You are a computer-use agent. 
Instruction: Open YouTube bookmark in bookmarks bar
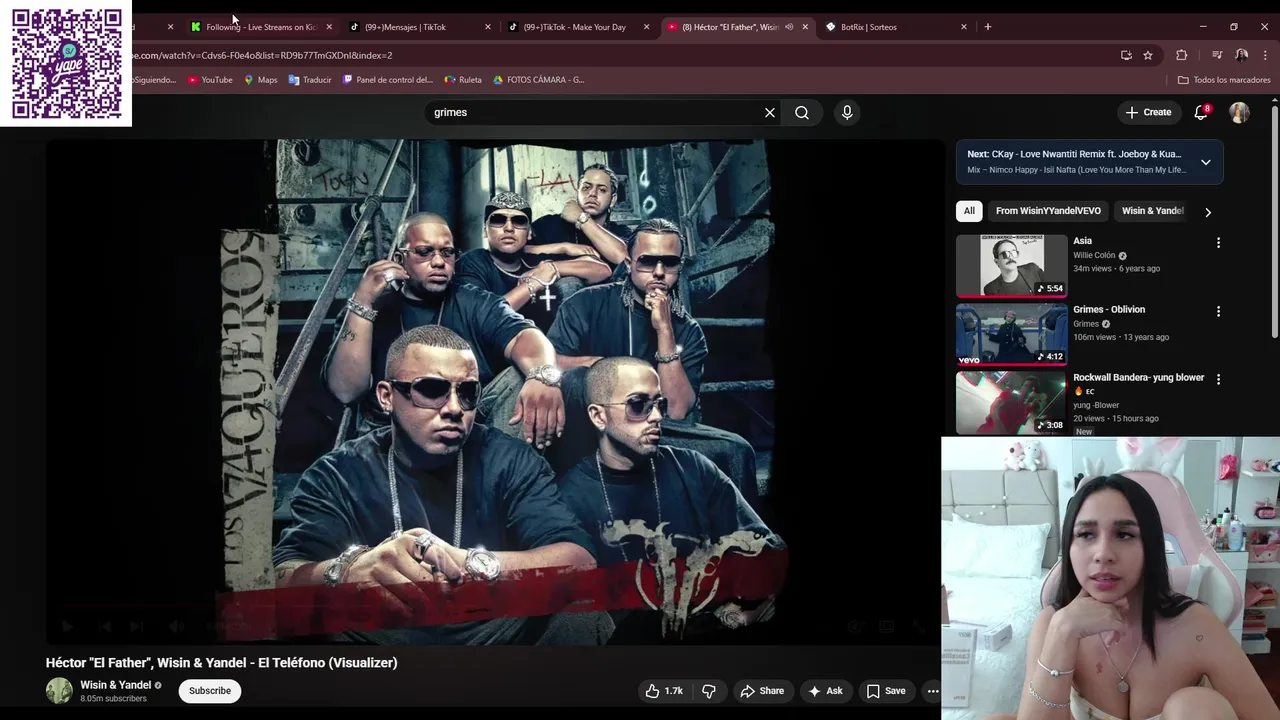click(210, 80)
